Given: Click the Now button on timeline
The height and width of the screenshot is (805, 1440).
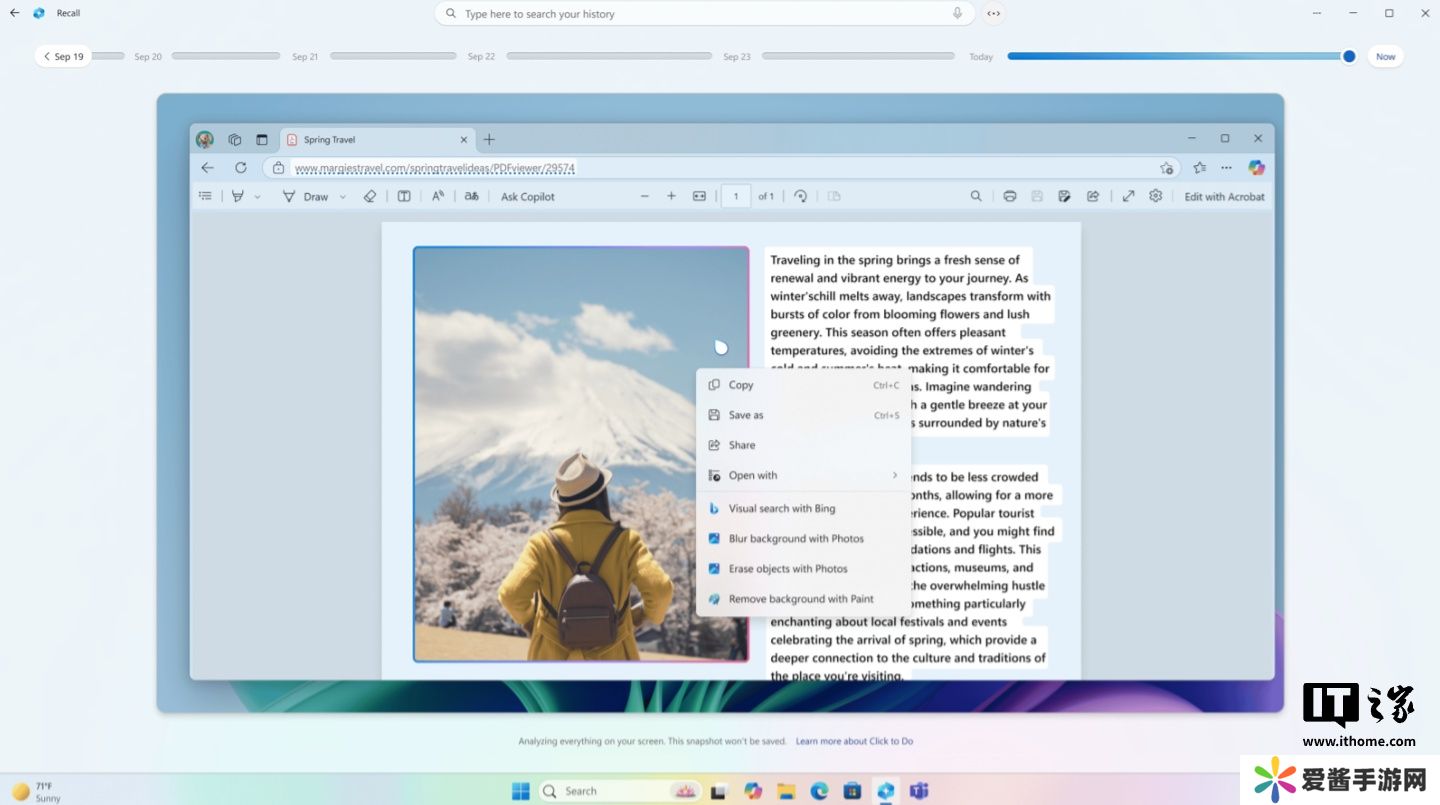Looking at the screenshot, I should coord(1385,57).
